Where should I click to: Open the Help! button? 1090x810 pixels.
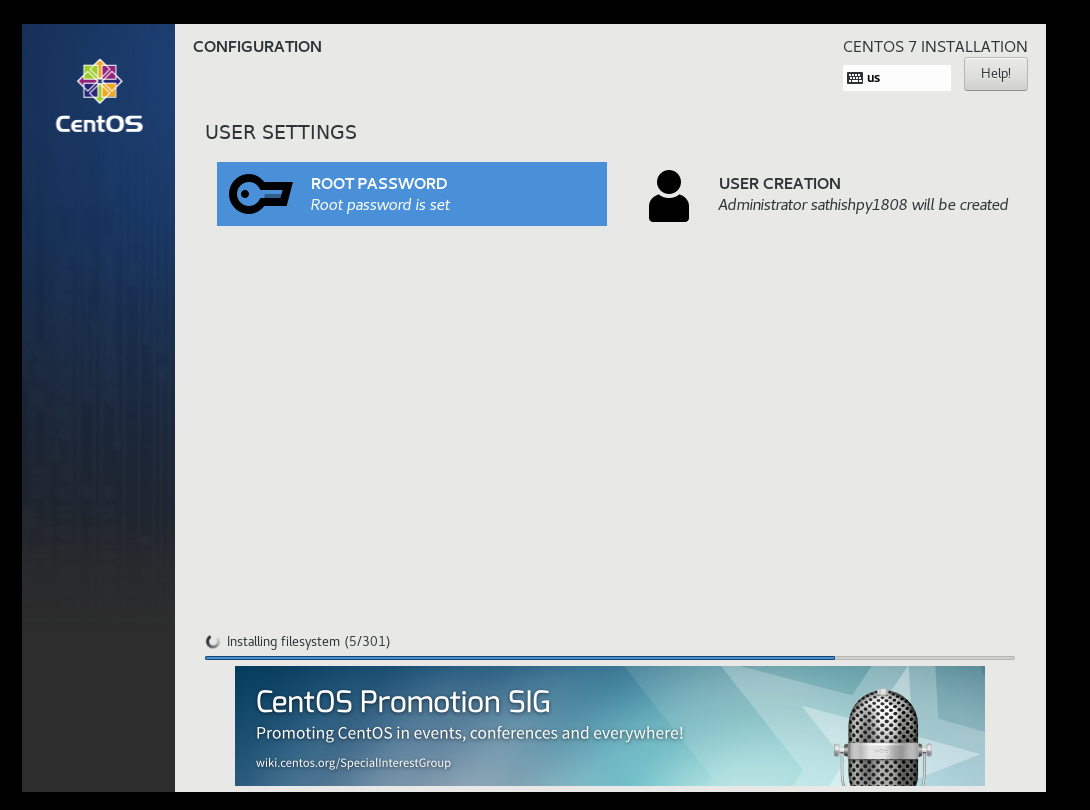click(x=995, y=74)
